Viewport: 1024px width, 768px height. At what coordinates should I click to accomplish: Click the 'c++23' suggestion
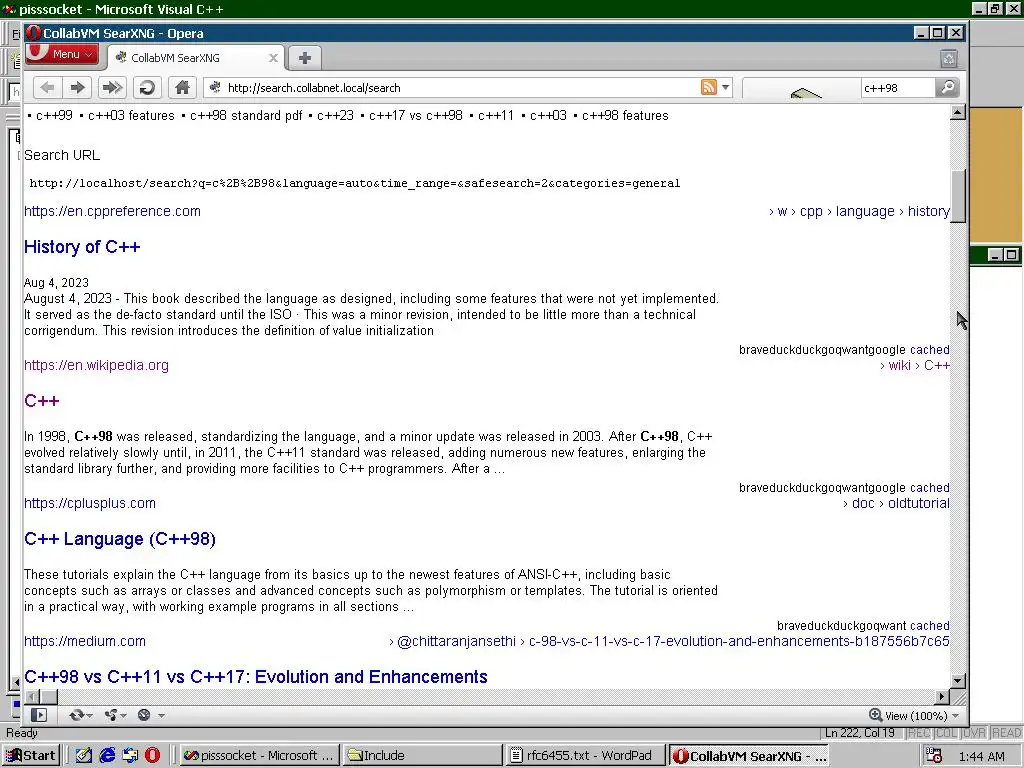(x=336, y=116)
